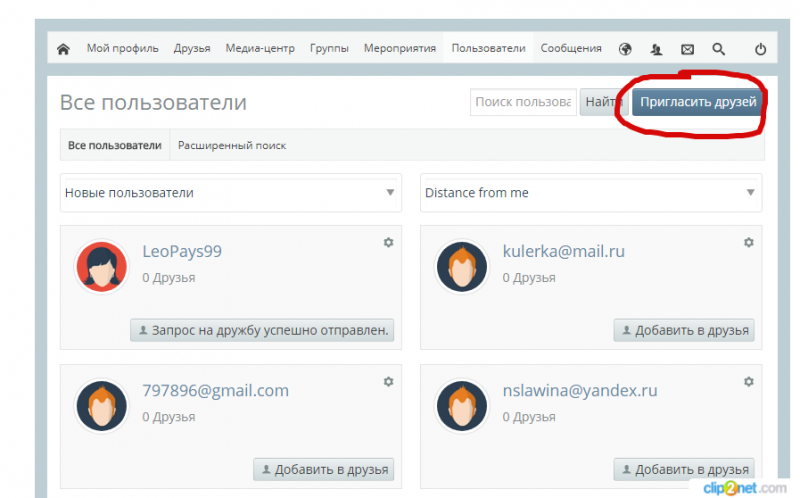
Task: Open gear options for LeoPays99
Action: click(x=388, y=242)
